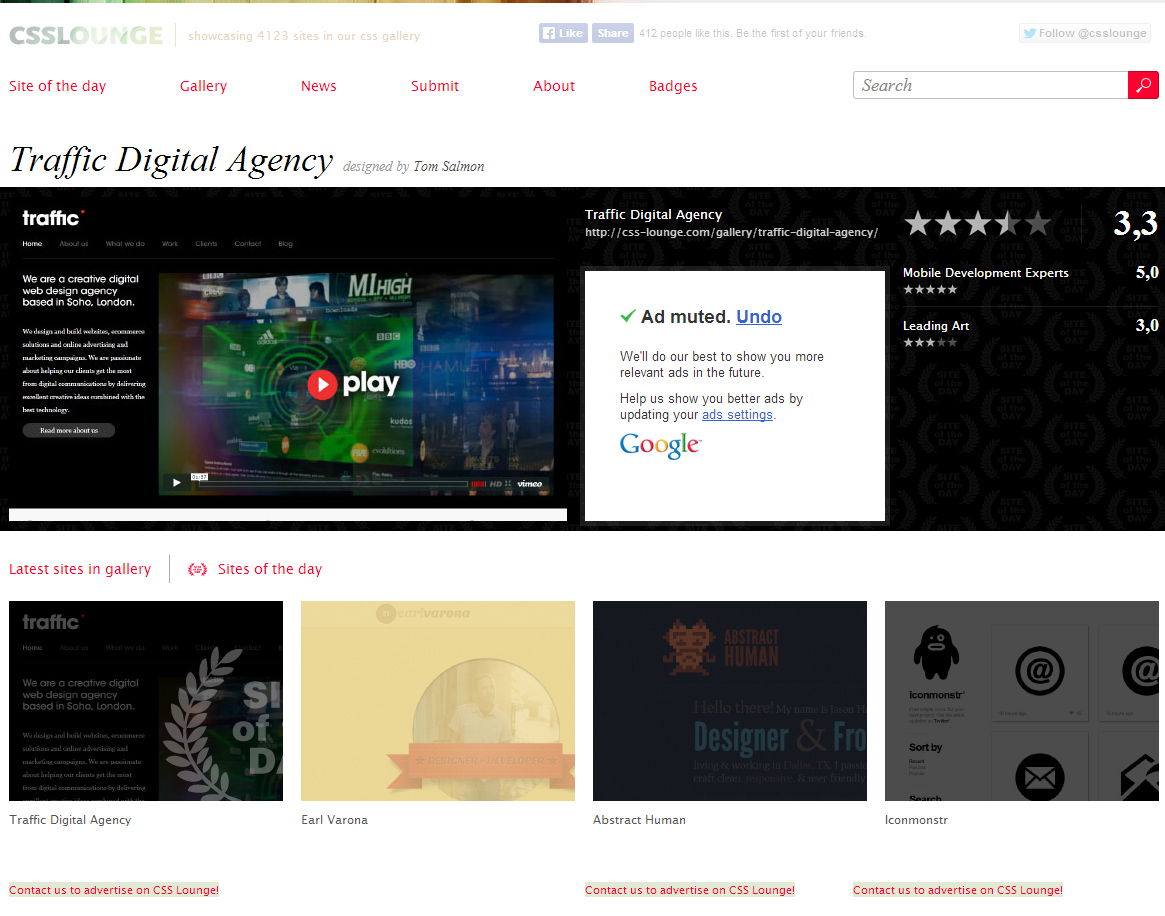Click the leftmost Contact us to advertise link
Screen dimensions: 1165x916
click(114, 890)
